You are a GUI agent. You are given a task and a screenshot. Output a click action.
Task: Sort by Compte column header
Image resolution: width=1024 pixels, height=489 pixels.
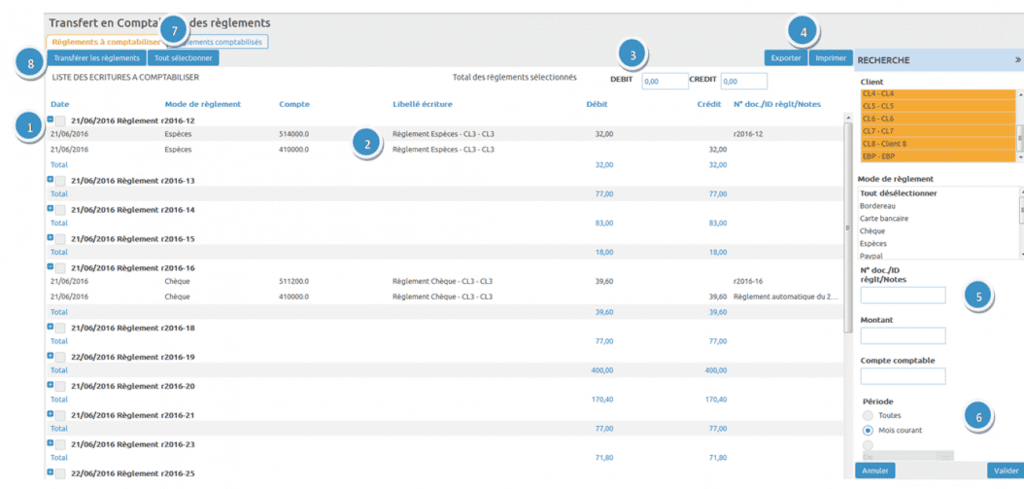pyautogui.click(x=294, y=104)
